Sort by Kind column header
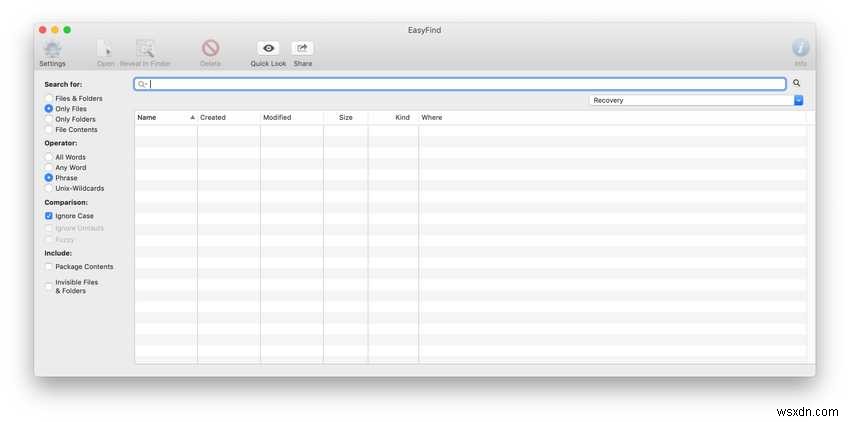The image size is (850, 422). tap(394, 117)
